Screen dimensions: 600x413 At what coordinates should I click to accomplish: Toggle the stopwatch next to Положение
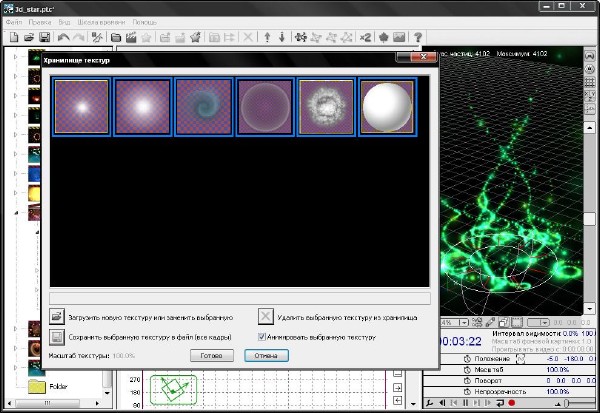pyautogui.click(x=466, y=358)
